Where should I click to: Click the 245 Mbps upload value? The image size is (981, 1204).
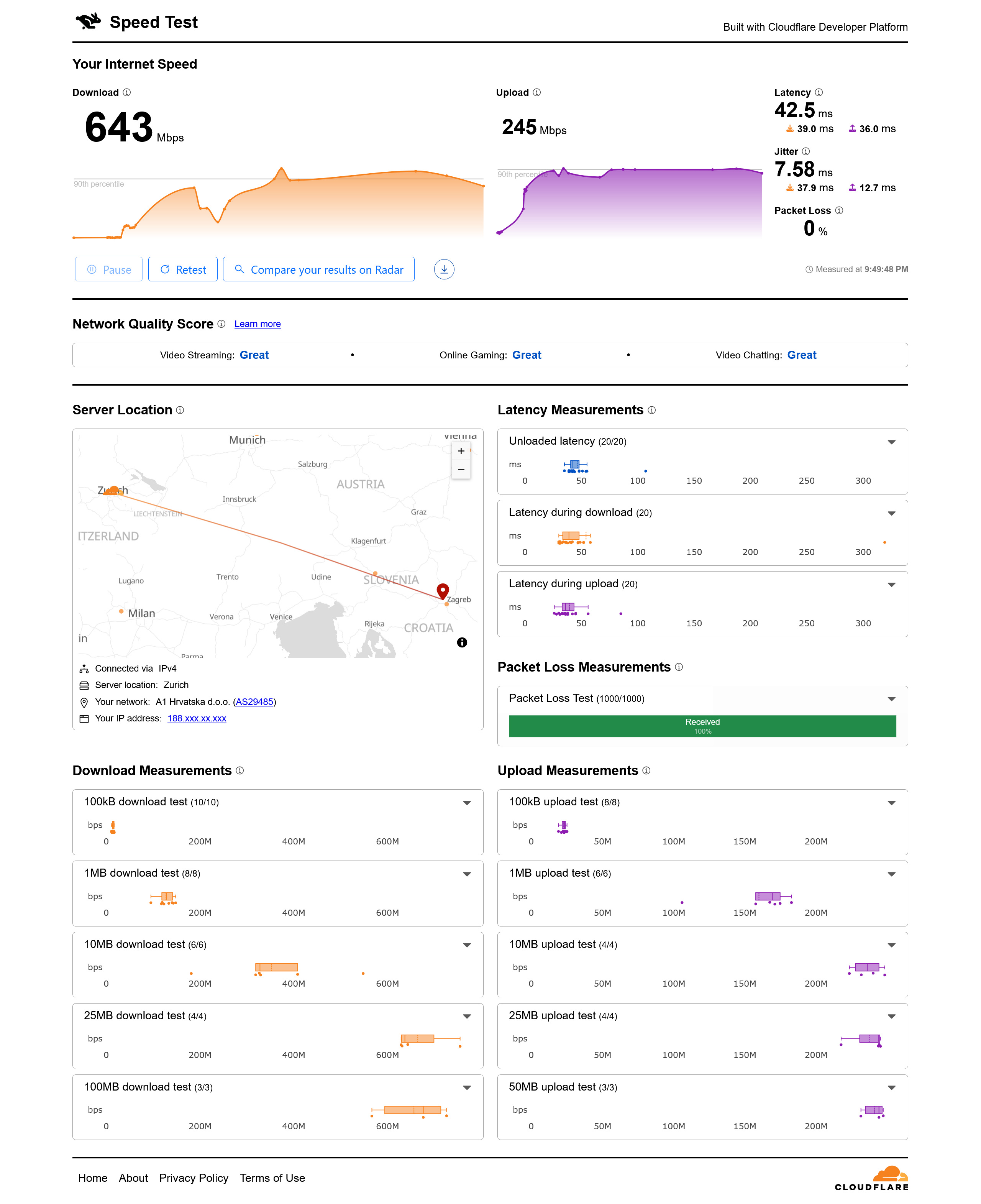coord(534,128)
